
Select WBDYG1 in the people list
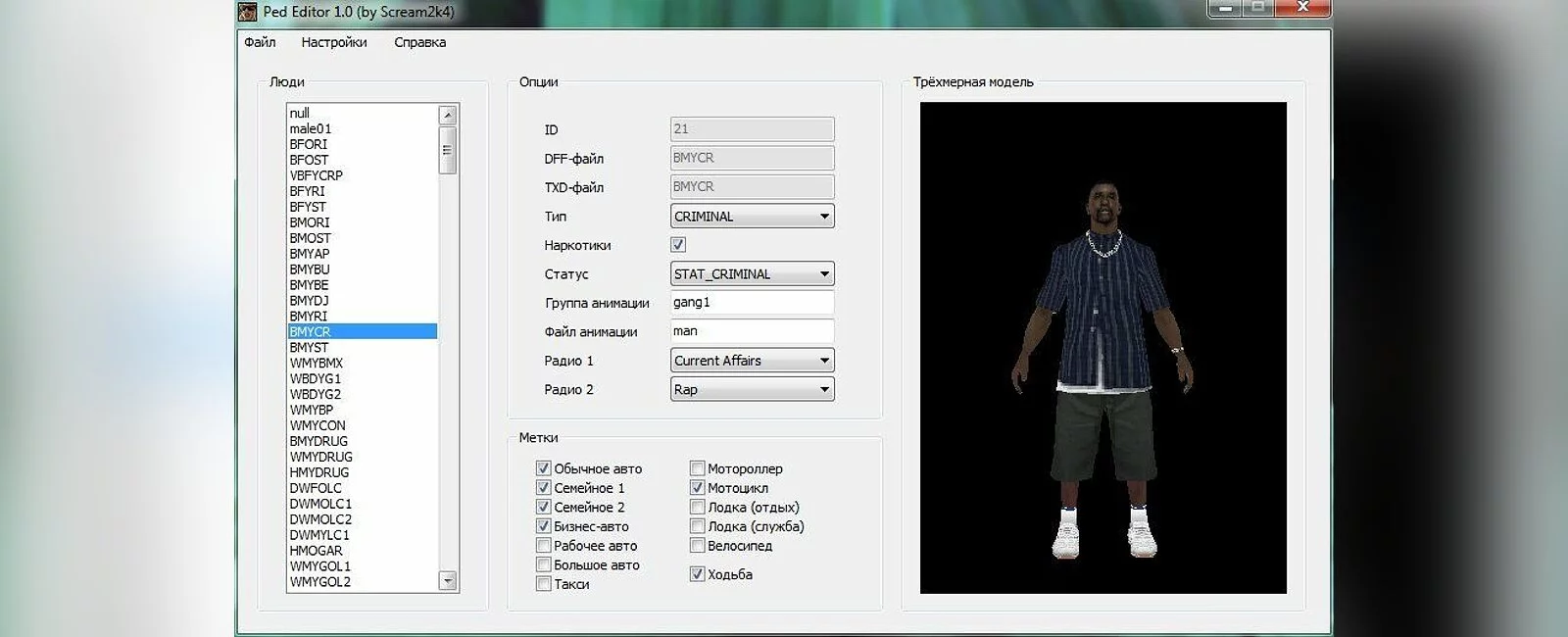pos(363,378)
